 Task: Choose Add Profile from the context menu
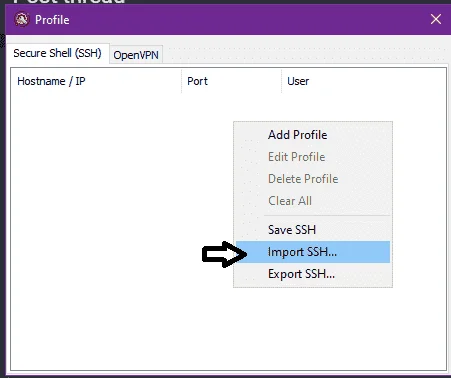click(313, 135)
